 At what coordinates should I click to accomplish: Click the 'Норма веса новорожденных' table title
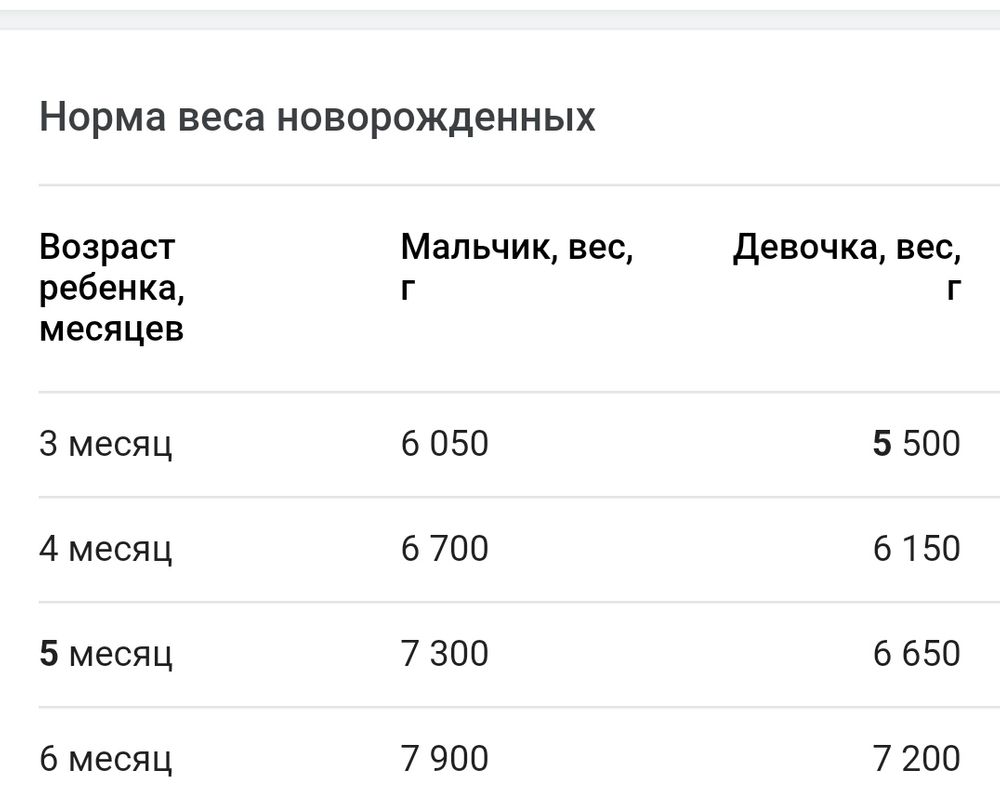point(317,117)
